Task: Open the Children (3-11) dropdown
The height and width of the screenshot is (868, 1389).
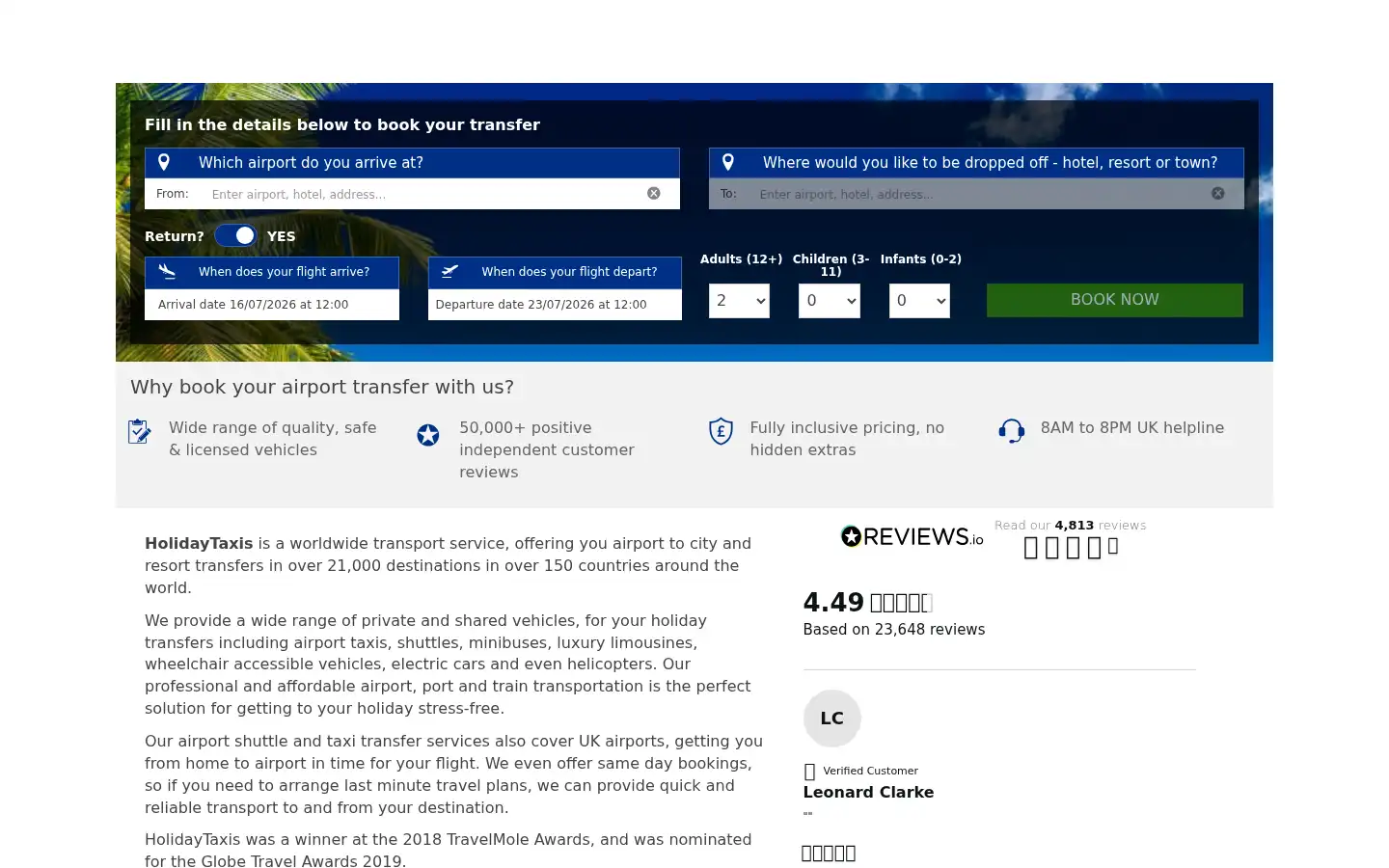Action: [830, 301]
